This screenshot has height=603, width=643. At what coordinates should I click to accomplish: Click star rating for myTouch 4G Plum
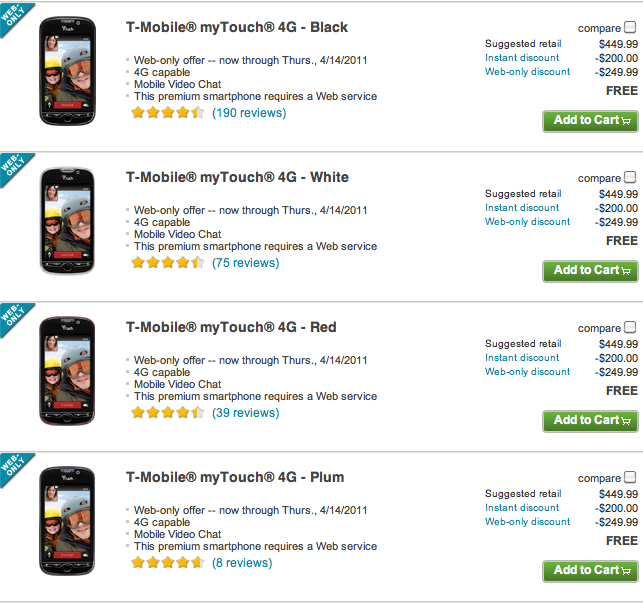tap(167, 563)
